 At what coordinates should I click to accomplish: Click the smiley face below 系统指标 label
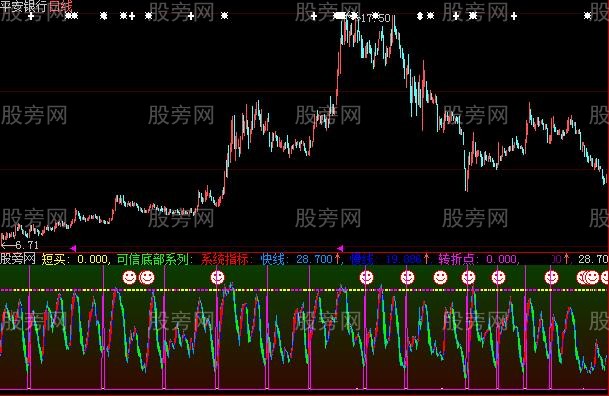(x=218, y=277)
